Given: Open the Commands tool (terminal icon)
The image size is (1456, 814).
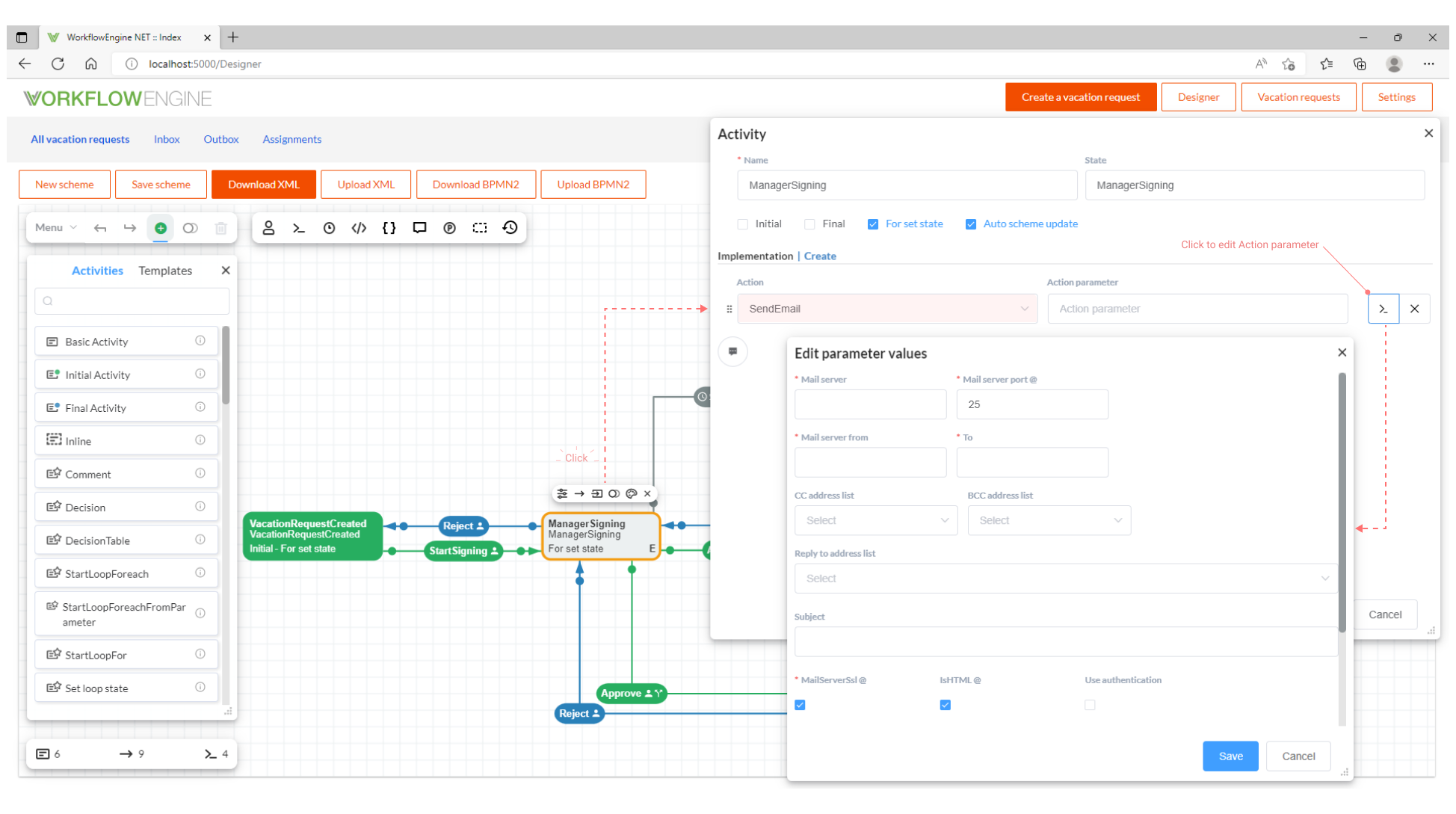Looking at the screenshot, I should coord(299,228).
